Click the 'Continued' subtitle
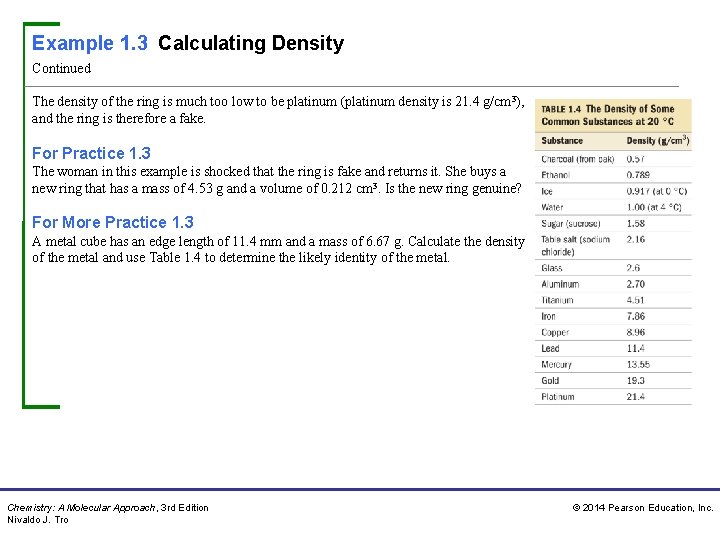720x540 pixels. pos(62,68)
